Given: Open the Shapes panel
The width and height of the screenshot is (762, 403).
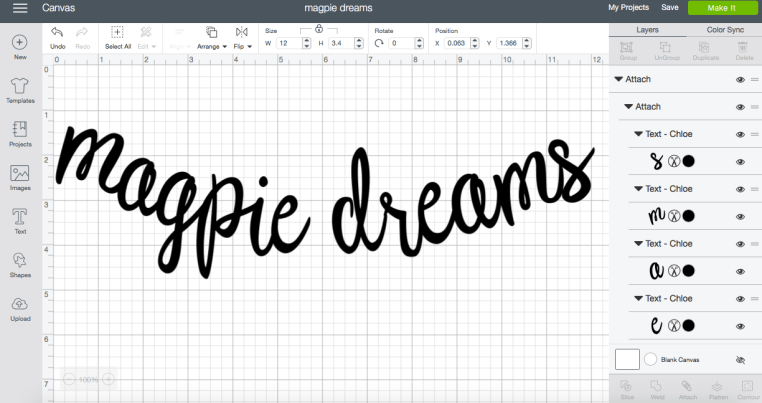Looking at the screenshot, I should pyautogui.click(x=20, y=265).
